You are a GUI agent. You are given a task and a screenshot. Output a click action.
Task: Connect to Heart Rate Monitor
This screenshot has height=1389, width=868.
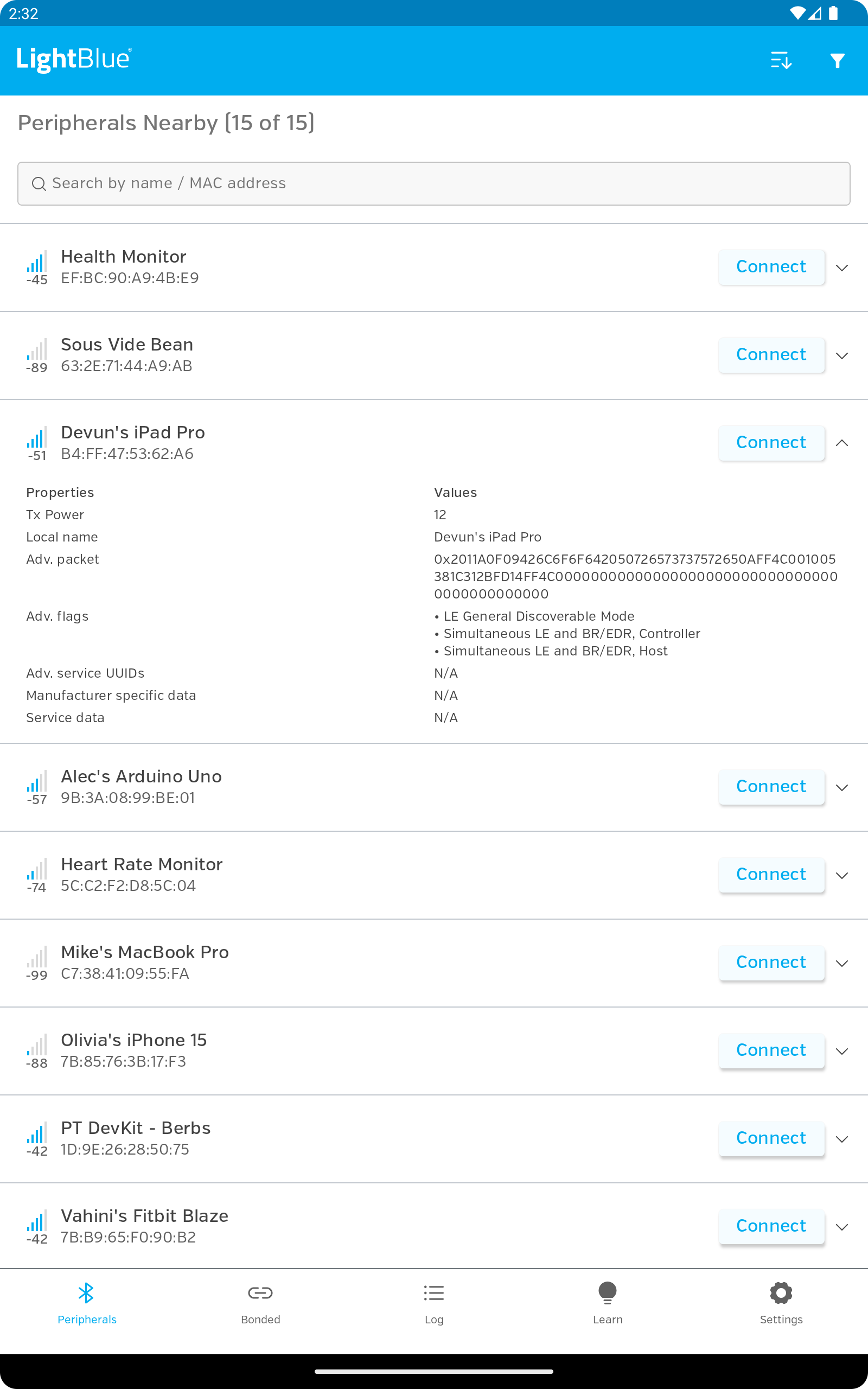point(771,875)
